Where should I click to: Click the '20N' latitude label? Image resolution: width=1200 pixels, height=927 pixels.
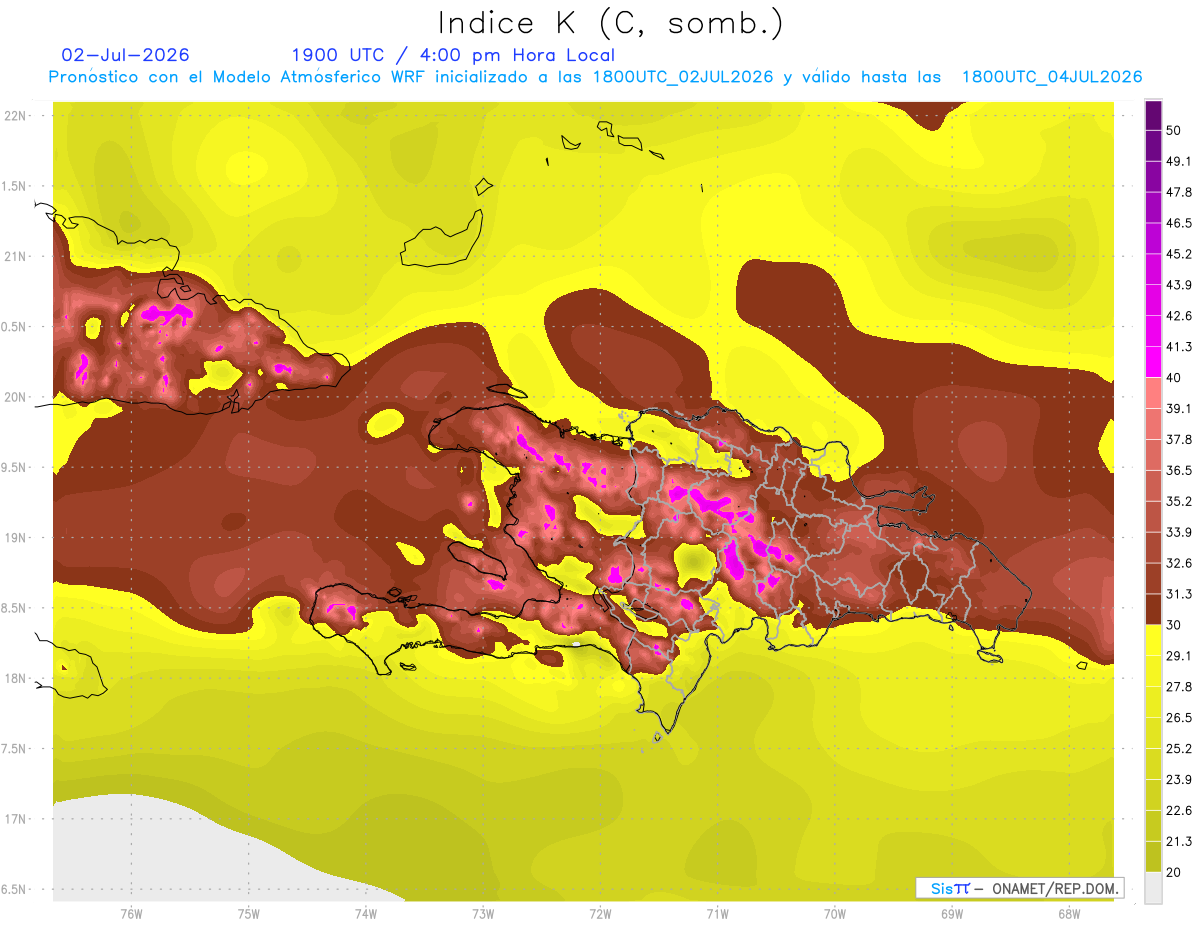click(16, 397)
